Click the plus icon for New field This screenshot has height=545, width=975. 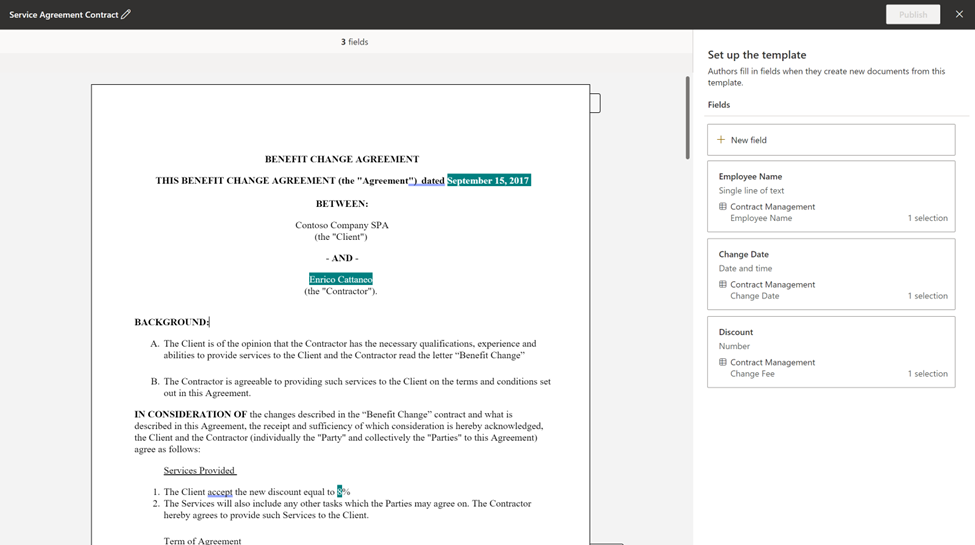point(721,140)
